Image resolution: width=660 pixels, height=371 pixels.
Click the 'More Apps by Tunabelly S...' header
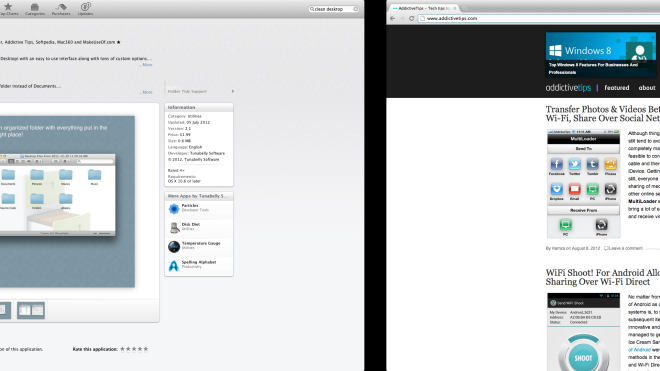(x=199, y=196)
